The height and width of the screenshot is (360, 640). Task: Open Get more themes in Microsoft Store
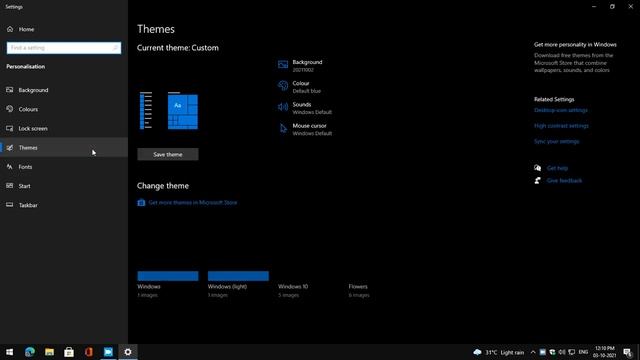click(193, 202)
